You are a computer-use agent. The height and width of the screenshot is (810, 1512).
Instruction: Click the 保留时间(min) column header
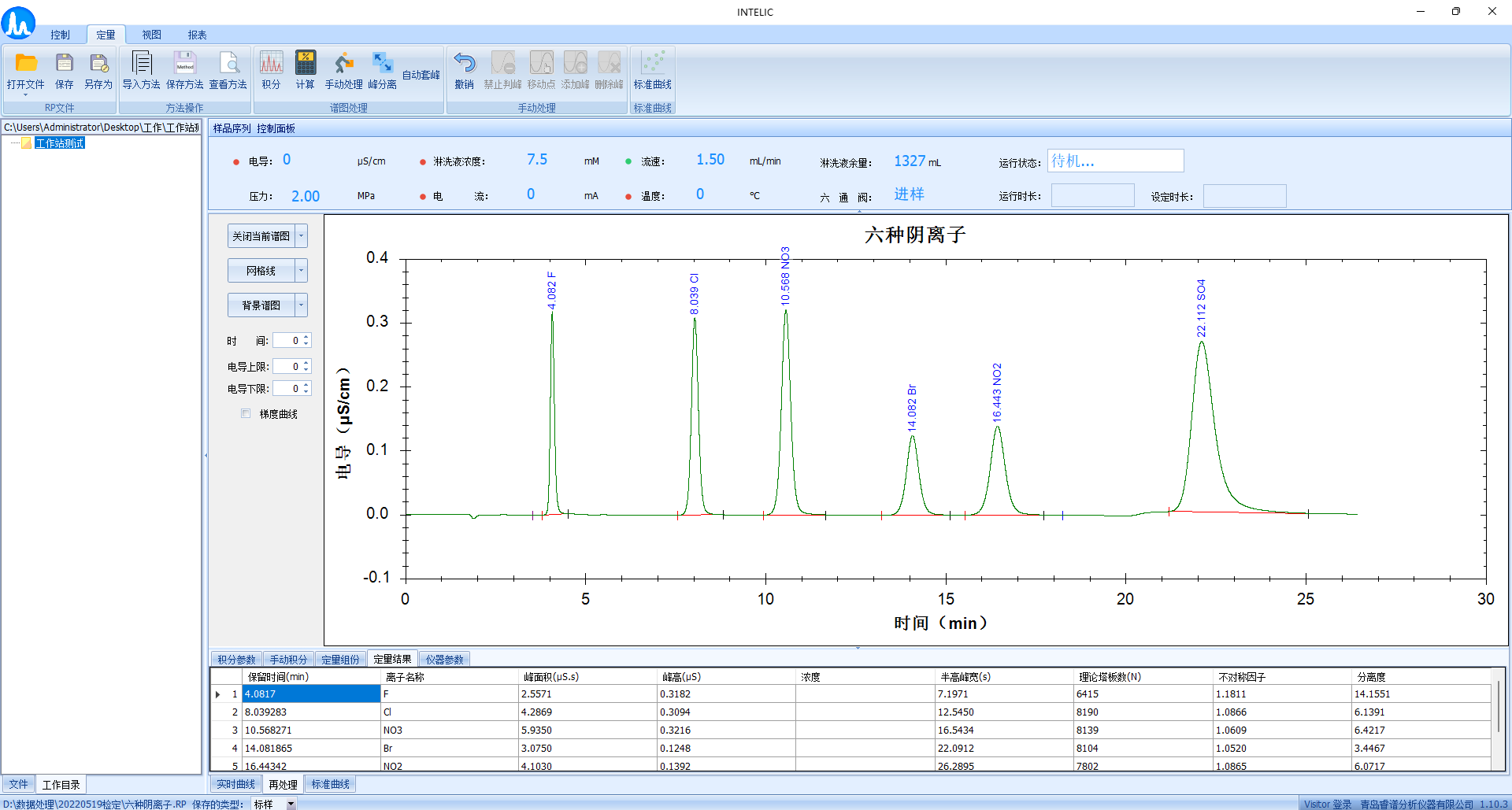click(x=311, y=677)
